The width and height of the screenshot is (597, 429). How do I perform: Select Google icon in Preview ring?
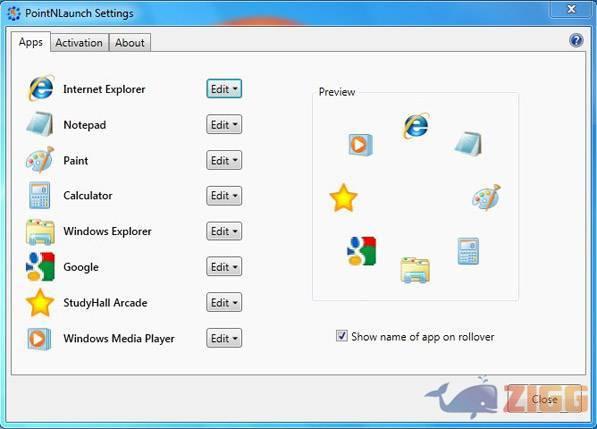pyautogui.click(x=362, y=251)
